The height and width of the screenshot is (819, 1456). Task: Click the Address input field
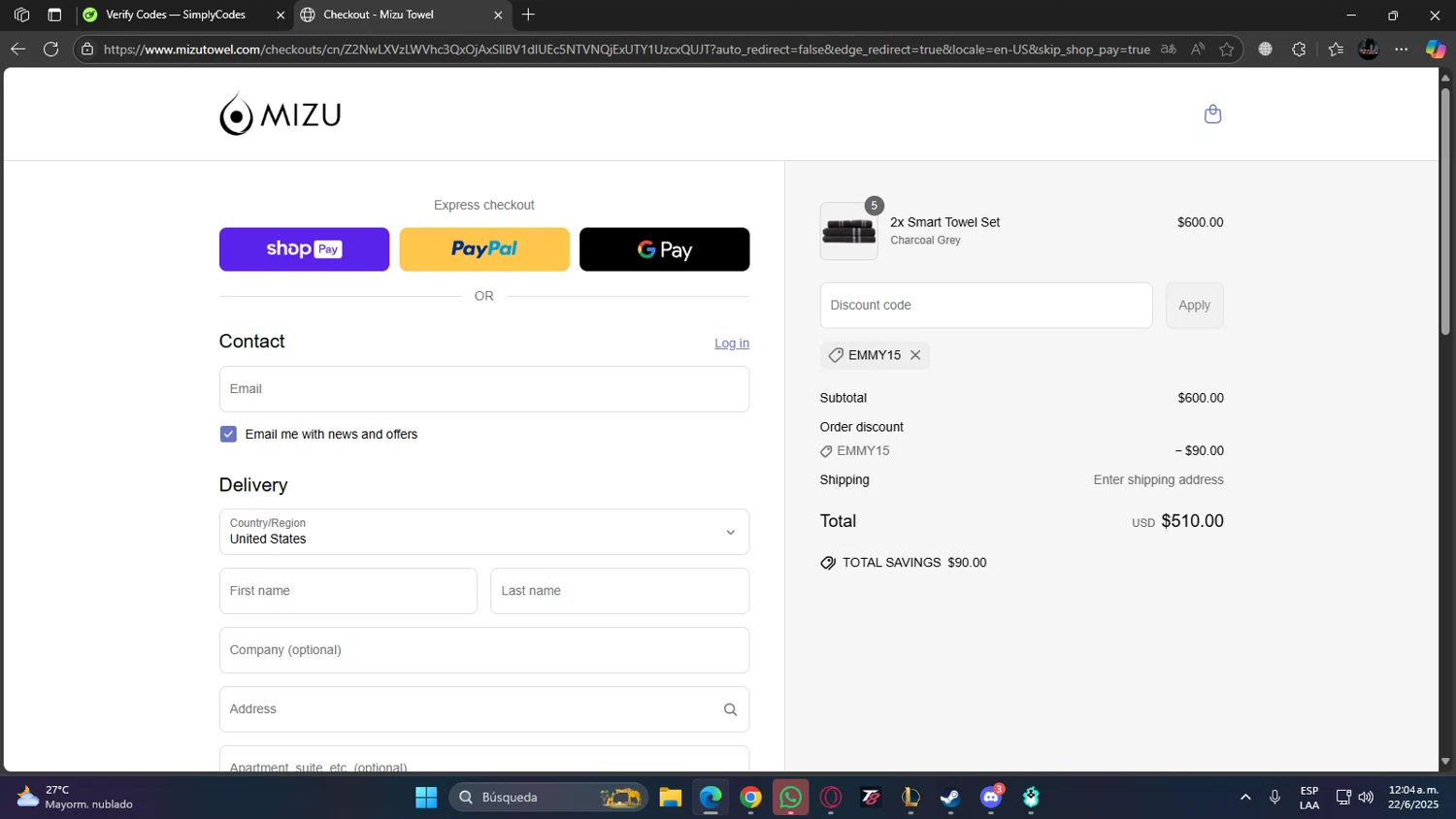[484, 709]
